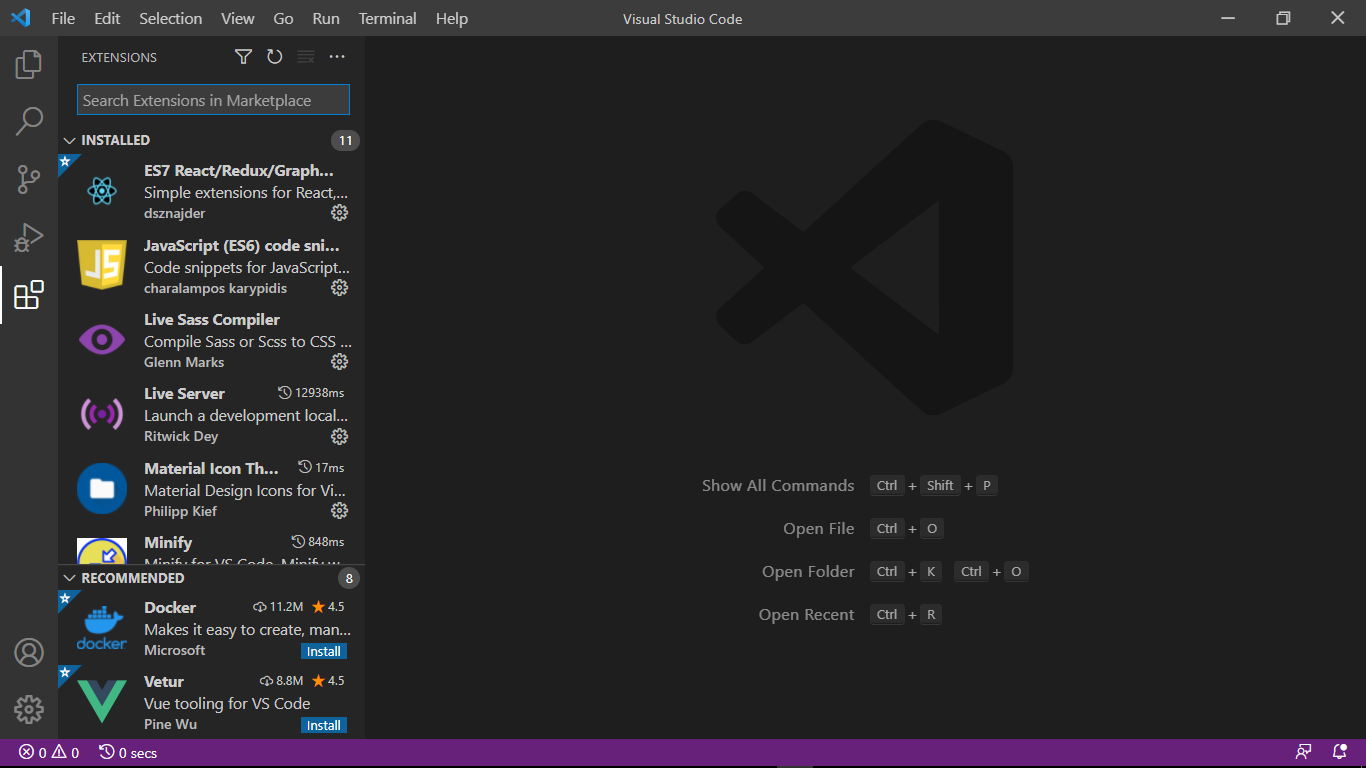Click the Material Icon Theme folder logo
The image size is (1366, 768).
102,488
